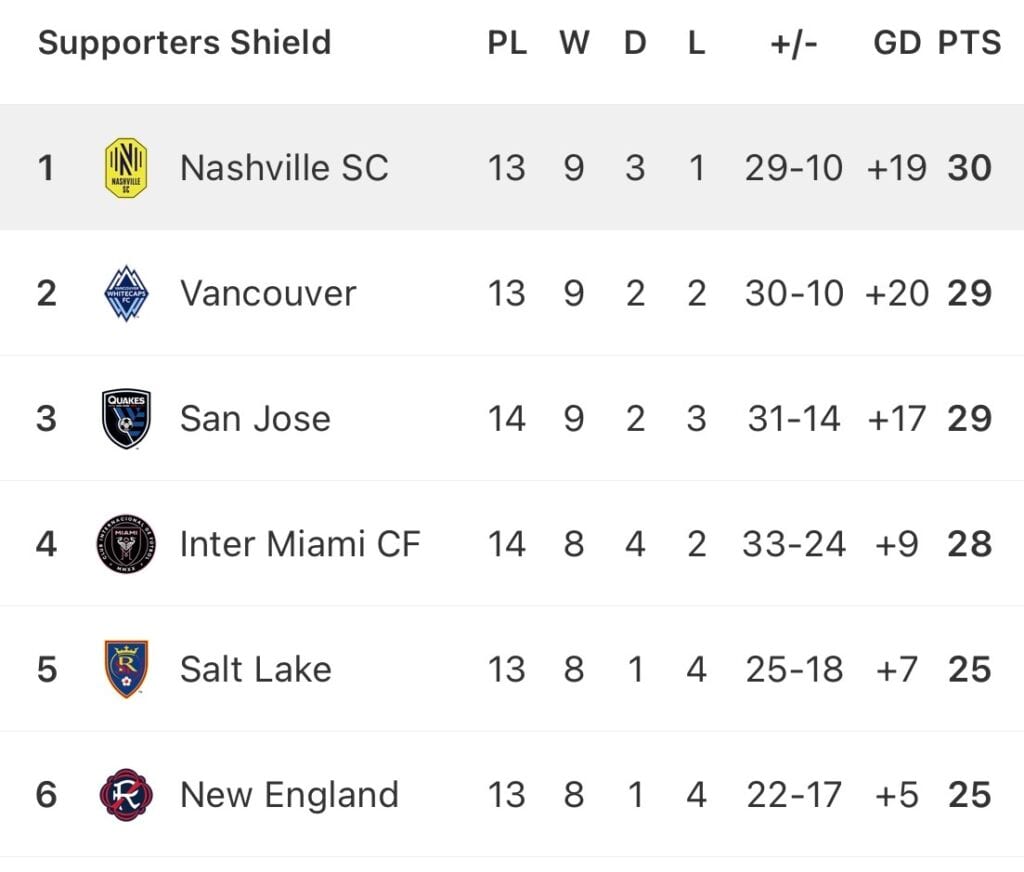This screenshot has width=1024, height=872.
Task: Click the W column header
Action: point(574,43)
